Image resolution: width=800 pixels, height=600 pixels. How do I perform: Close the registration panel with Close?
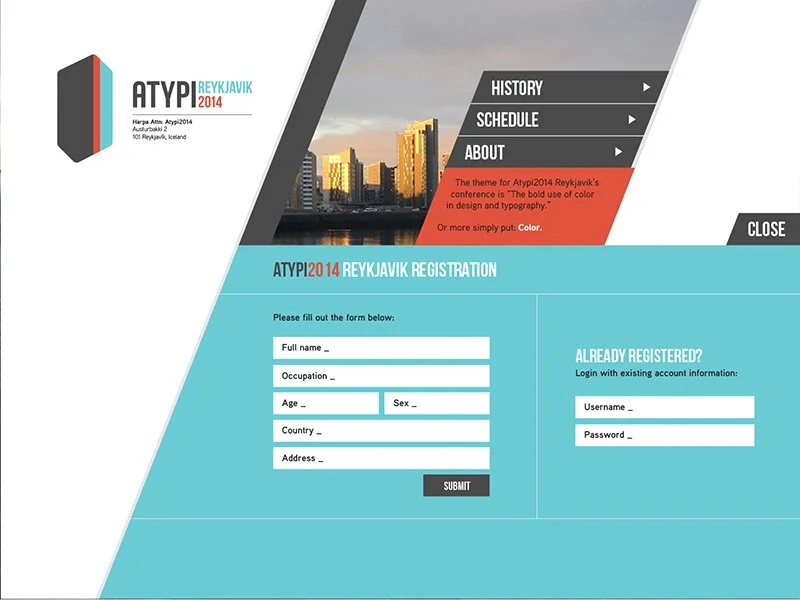tap(764, 229)
